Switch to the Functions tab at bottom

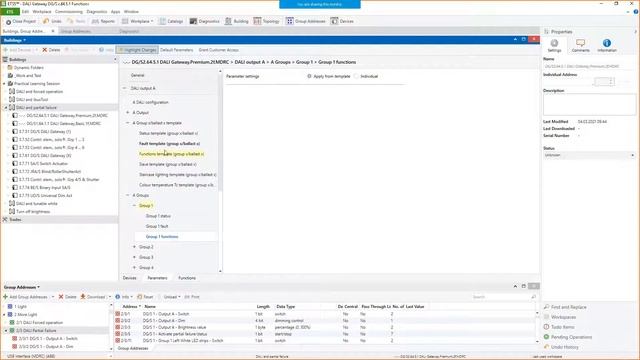pyautogui.click(x=187, y=278)
